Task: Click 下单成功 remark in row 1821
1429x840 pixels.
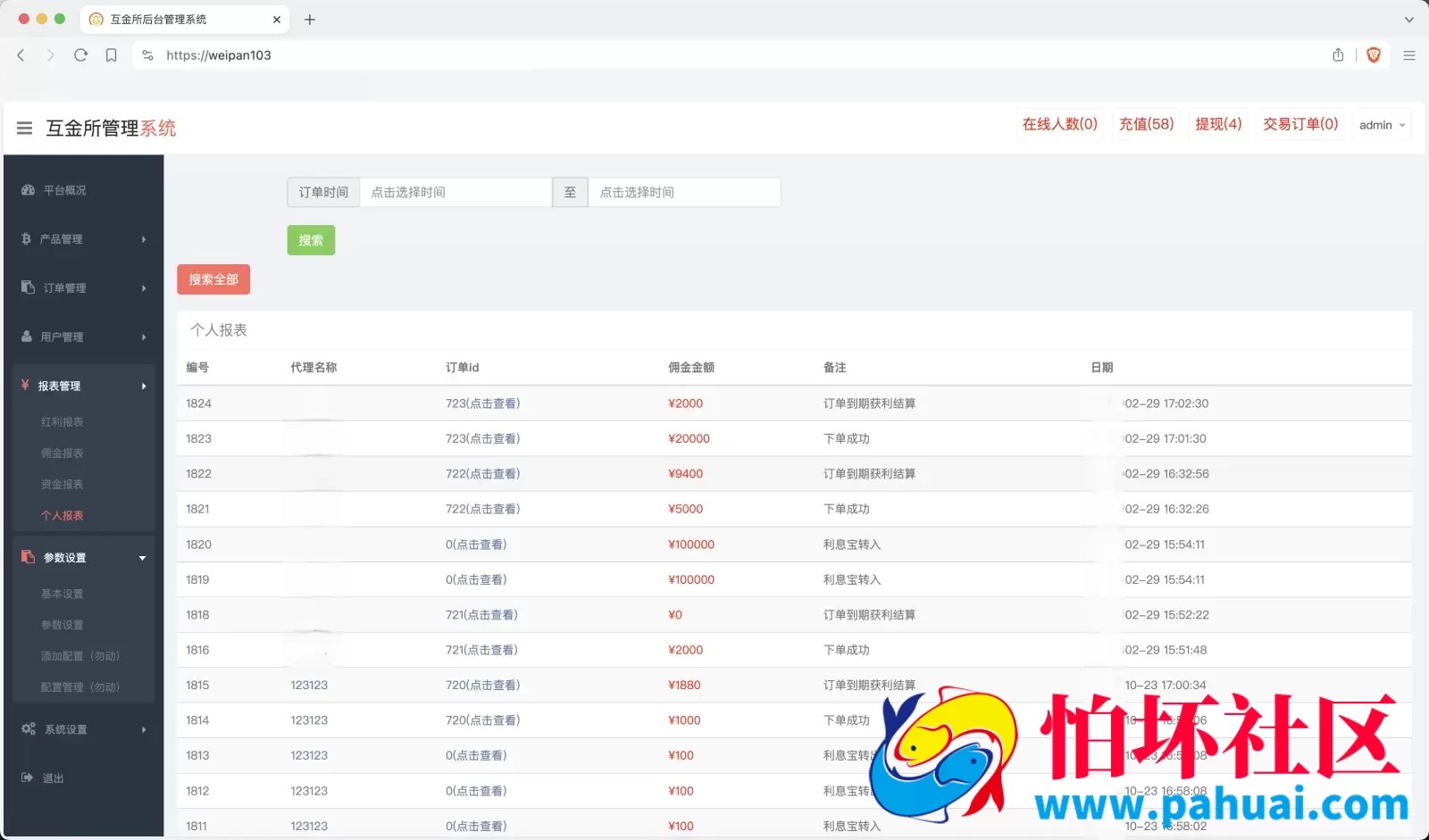Action: [846, 509]
